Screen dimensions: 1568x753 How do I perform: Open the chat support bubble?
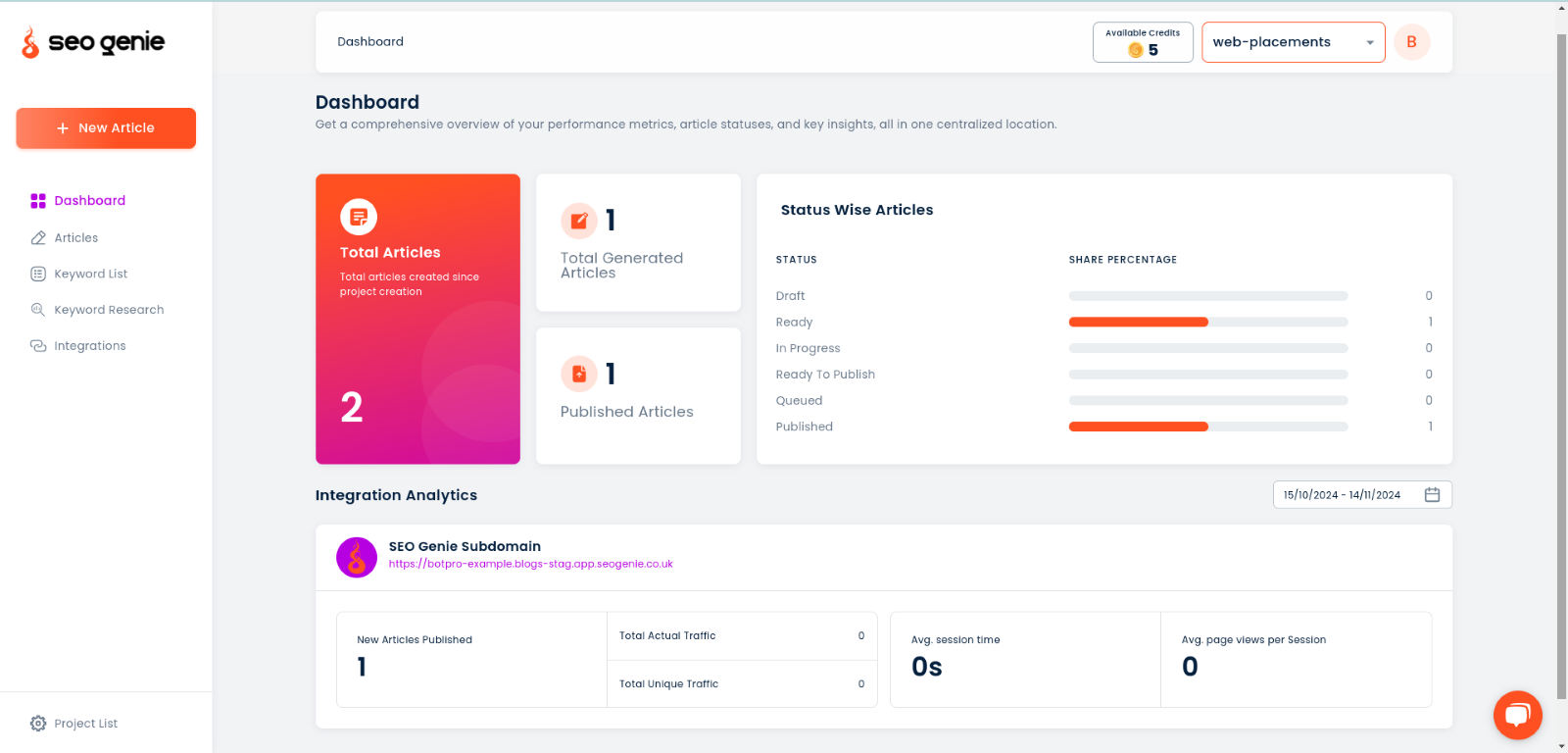point(1518,715)
